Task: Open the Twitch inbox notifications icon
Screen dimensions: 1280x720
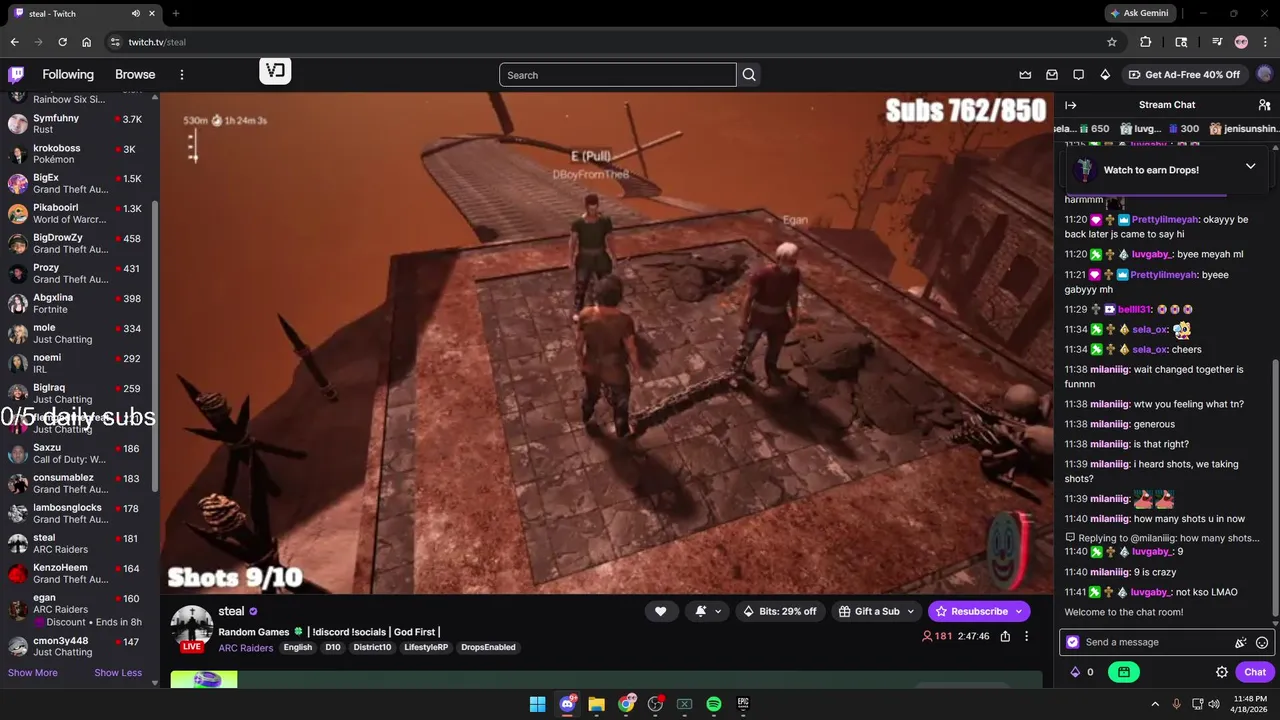Action: click(1052, 75)
